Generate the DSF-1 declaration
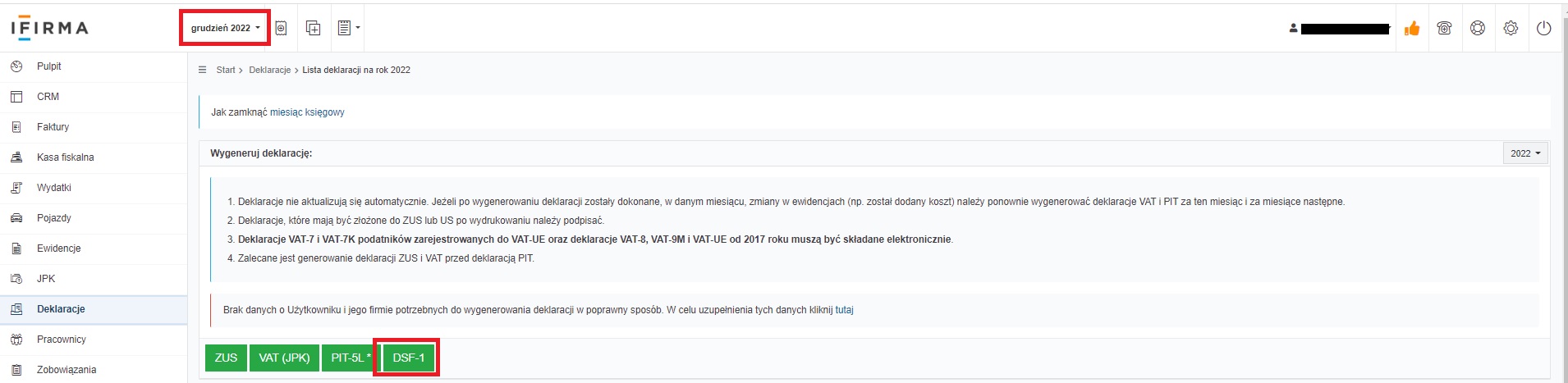The image size is (1568, 383). [408, 358]
